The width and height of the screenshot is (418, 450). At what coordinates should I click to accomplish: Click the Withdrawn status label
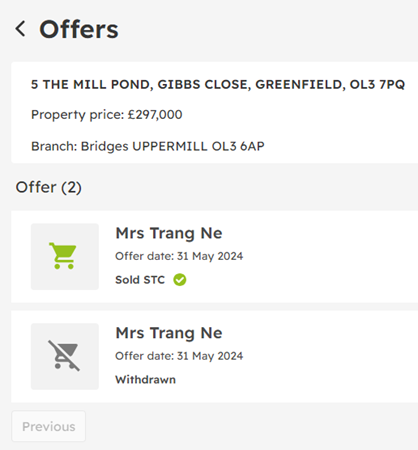pos(145,380)
